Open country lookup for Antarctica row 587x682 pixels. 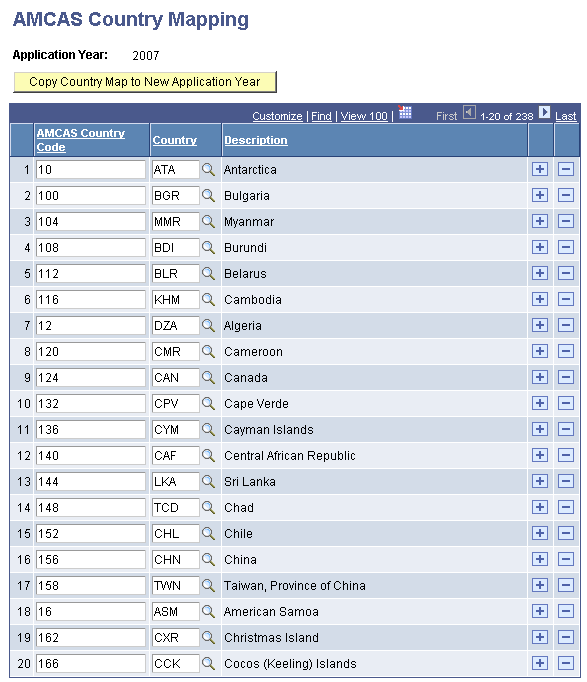coord(208,170)
